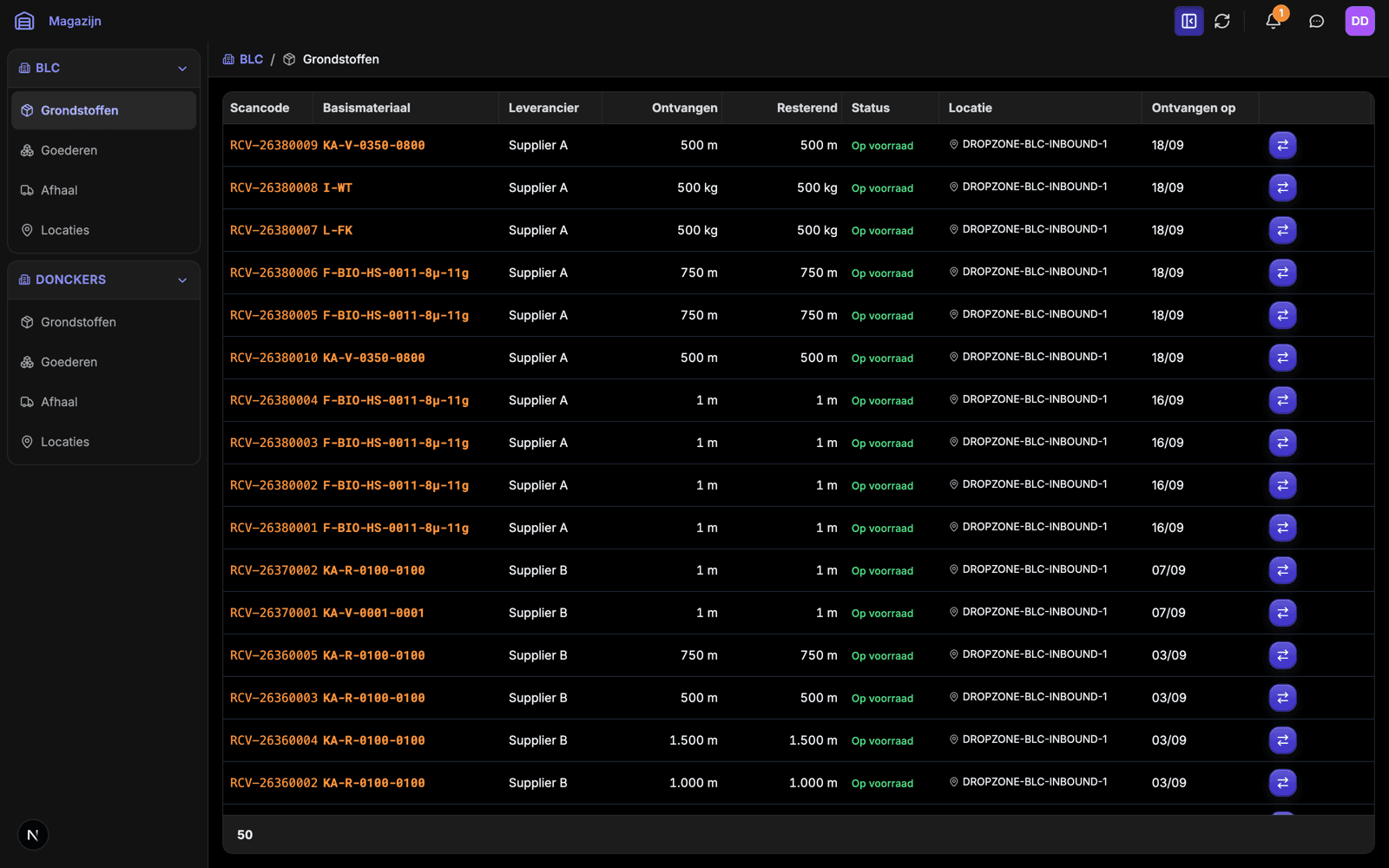This screenshot has width=1389, height=868.
Task: Click the BLC breadcrumb link
Action: click(x=243, y=59)
